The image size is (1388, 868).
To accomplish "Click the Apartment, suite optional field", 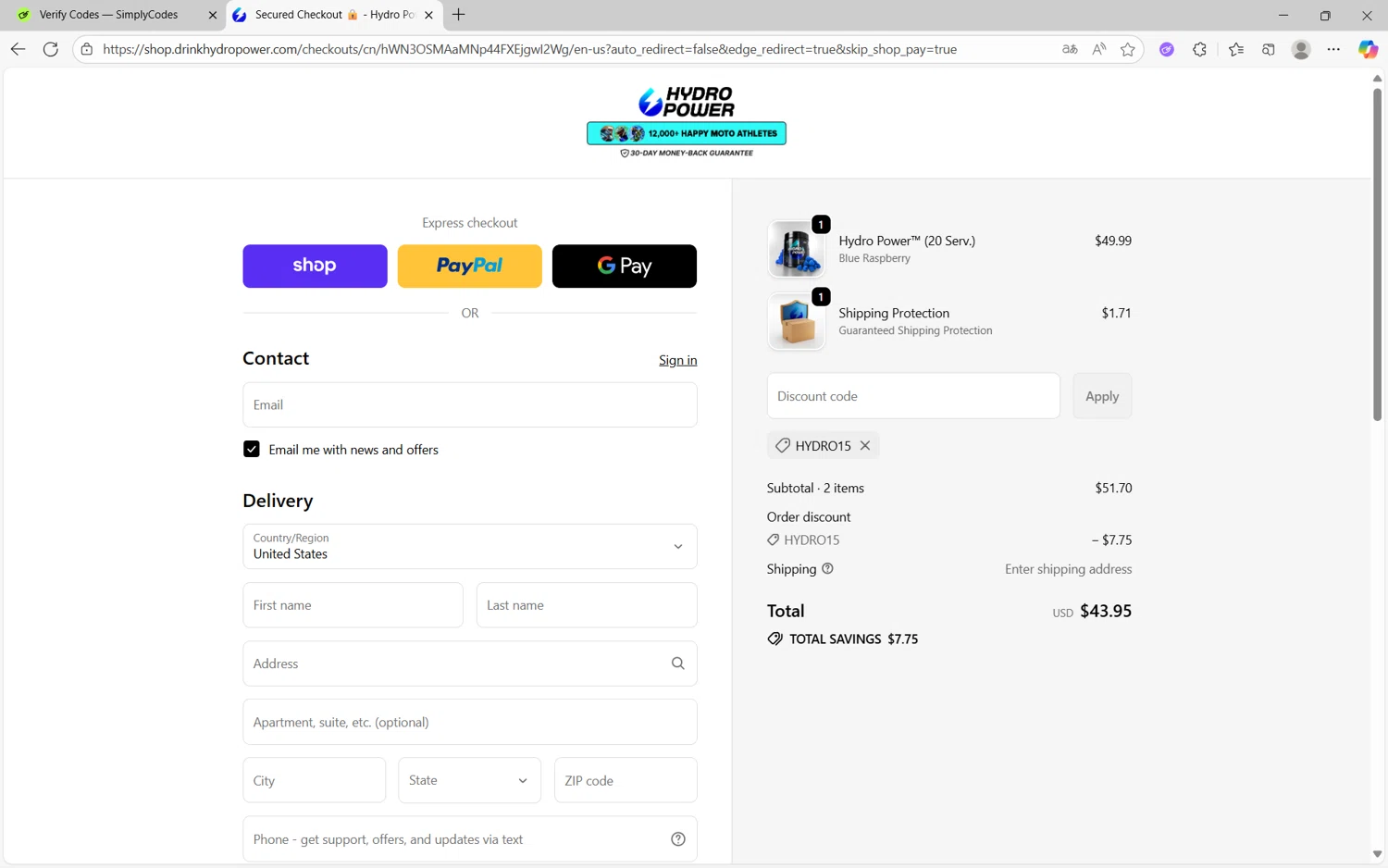I will click(470, 722).
